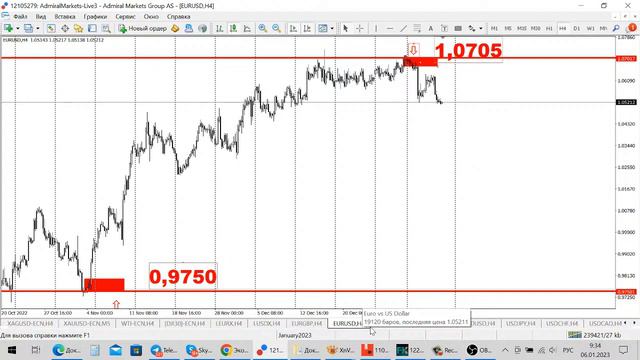Click the search magnifier icon
The width and height of the screenshot is (640, 360).
(616, 28)
